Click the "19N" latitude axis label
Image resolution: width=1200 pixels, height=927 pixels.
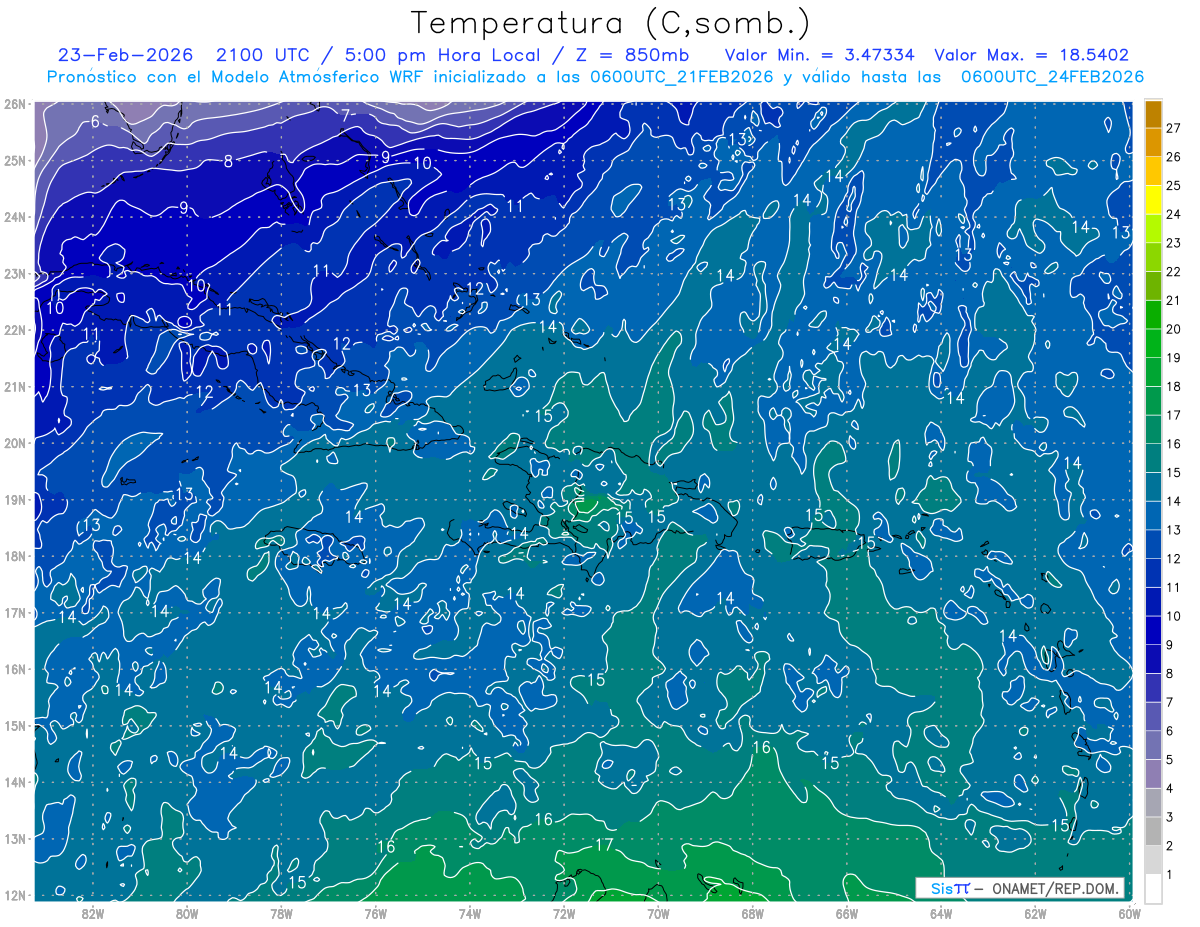point(14,499)
